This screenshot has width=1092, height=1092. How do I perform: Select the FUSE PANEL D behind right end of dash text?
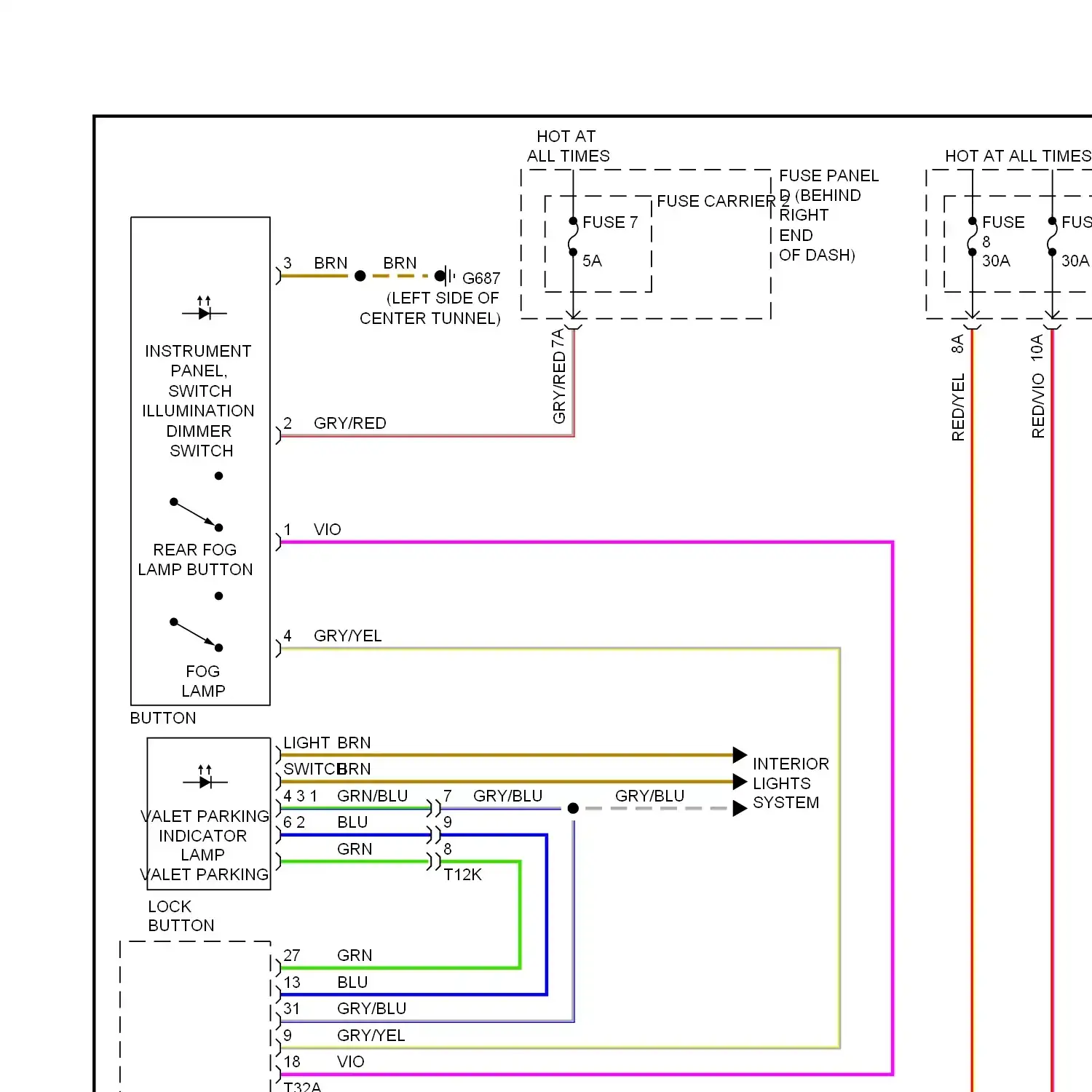pyautogui.click(x=829, y=215)
